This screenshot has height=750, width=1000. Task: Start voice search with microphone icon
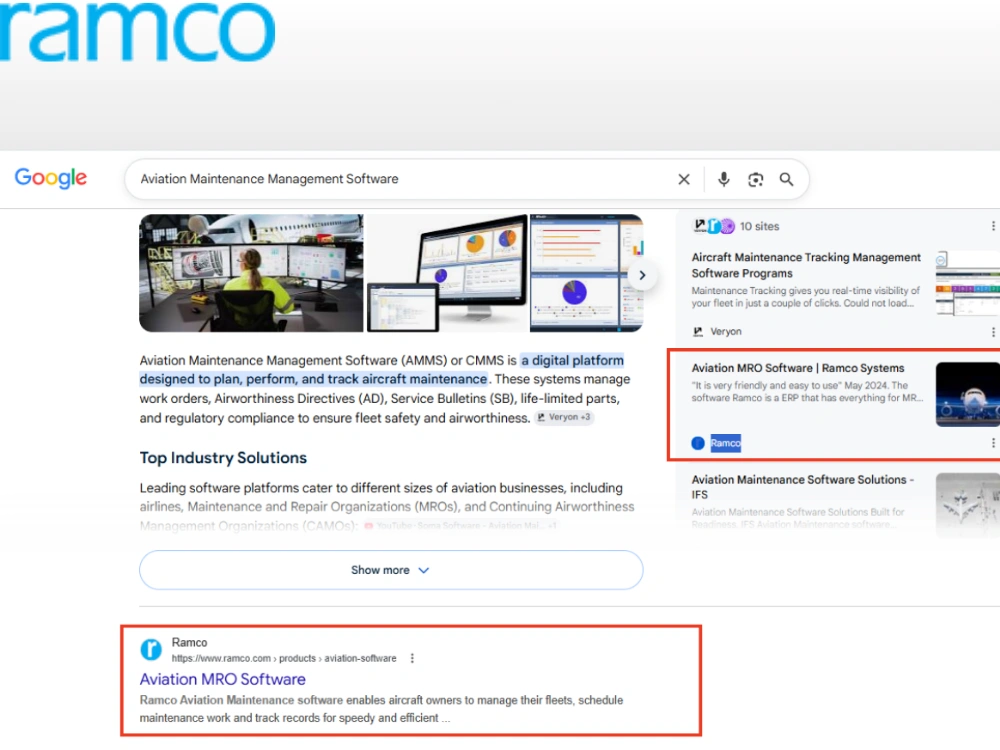pos(723,179)
